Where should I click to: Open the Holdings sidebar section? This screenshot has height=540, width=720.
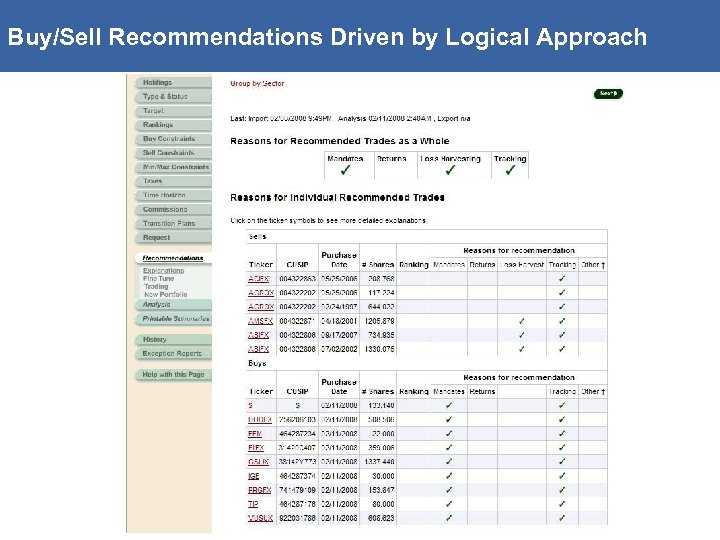tap(174, 83)
